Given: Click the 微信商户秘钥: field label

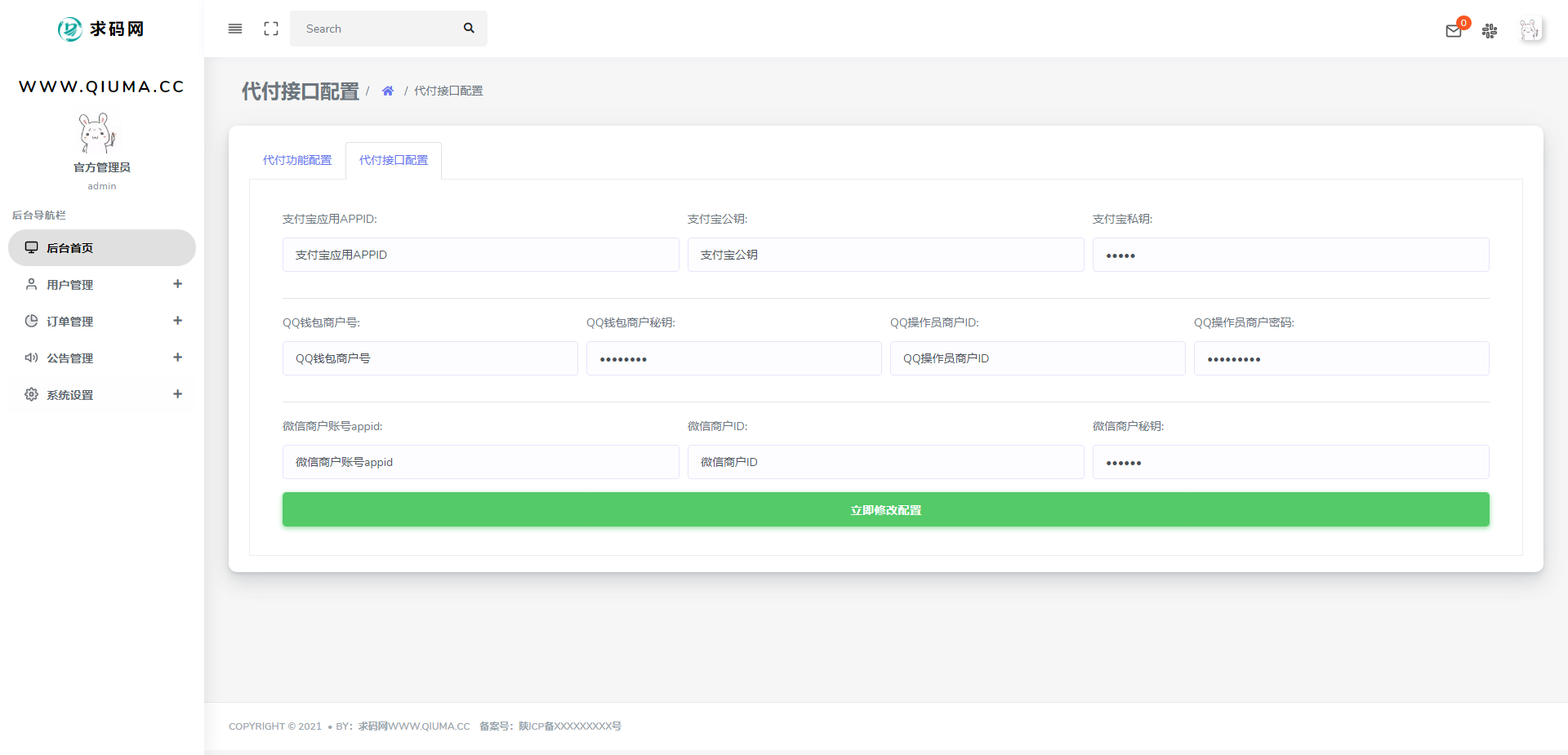Looking at the screenshot, I should click(x=1128, y=426).
